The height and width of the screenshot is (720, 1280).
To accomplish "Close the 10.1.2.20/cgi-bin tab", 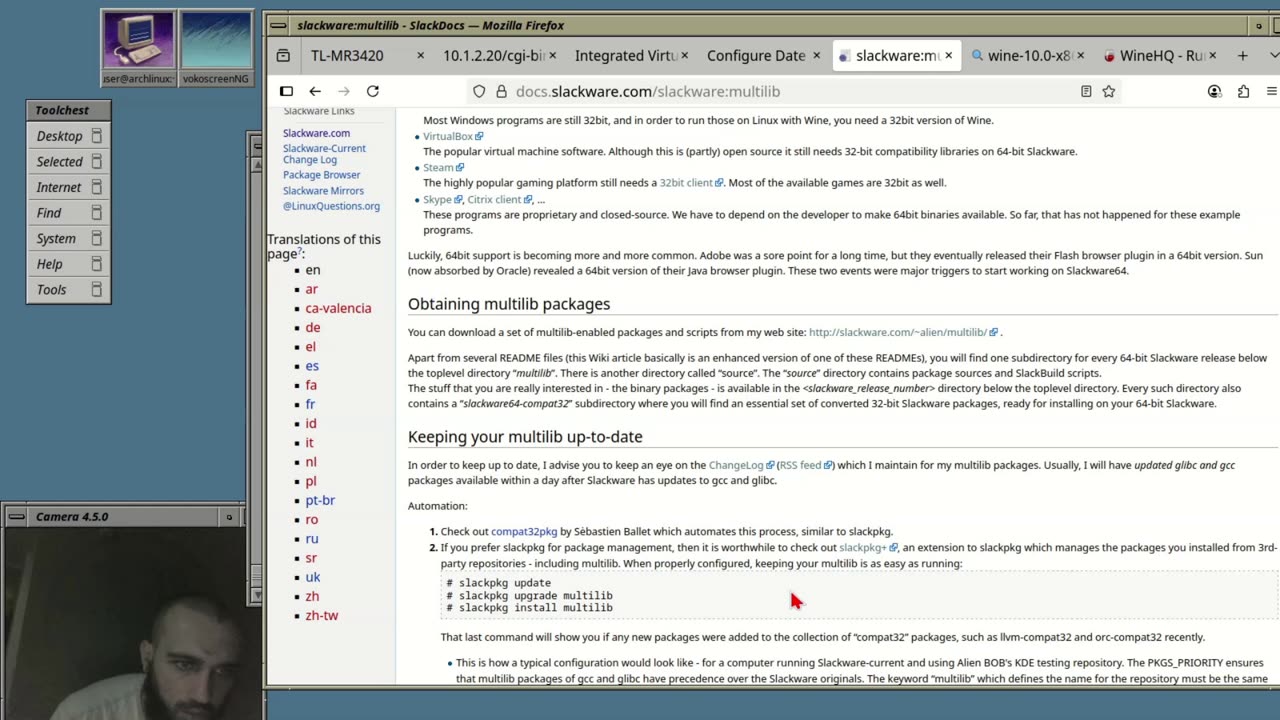I will pyautogui.click(x=552, y=56).
